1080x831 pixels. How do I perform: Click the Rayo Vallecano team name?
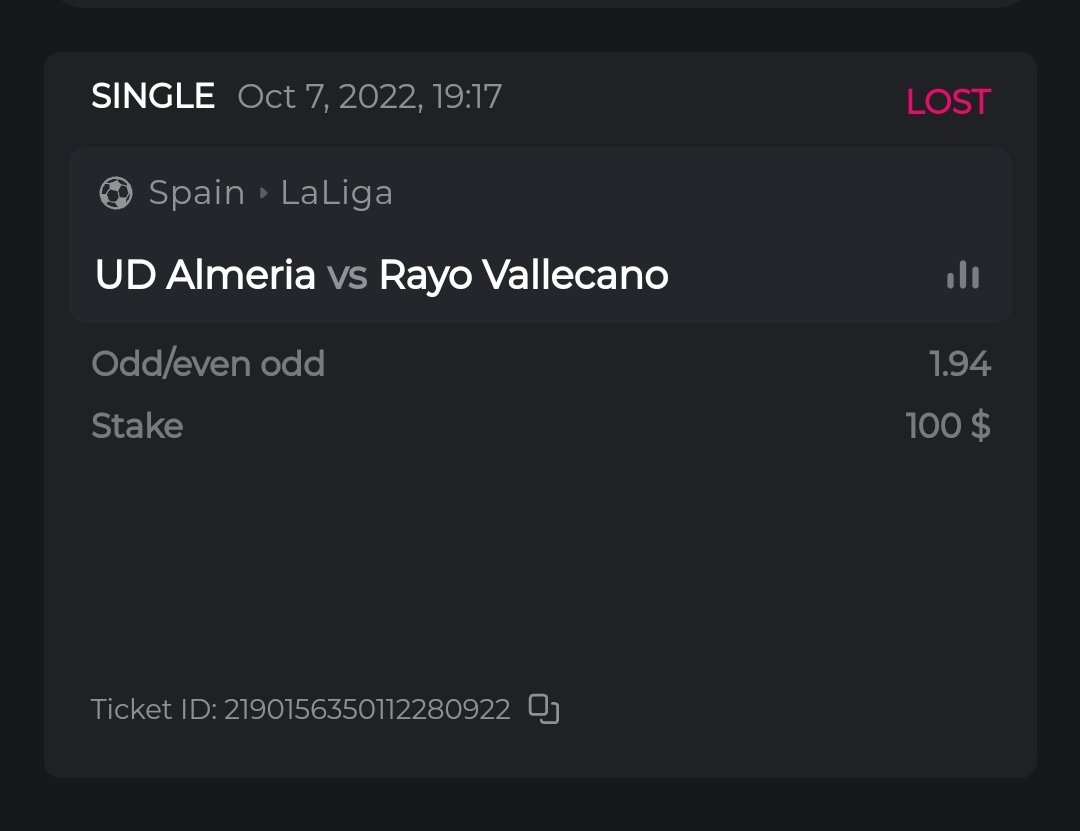tap(523, 275)
